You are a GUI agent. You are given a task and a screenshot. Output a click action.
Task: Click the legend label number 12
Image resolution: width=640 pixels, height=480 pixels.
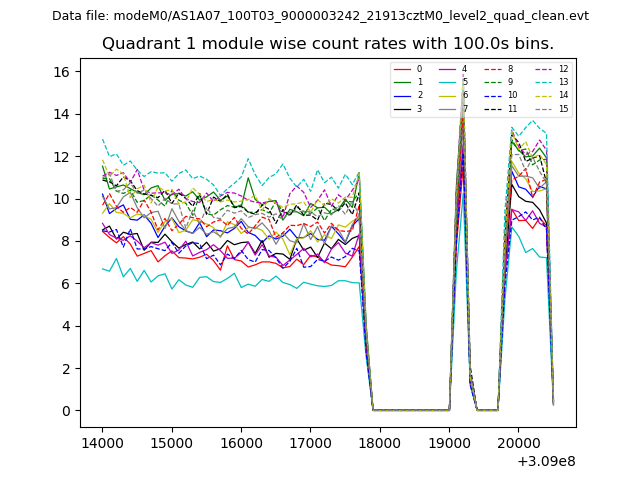point(563,69)
